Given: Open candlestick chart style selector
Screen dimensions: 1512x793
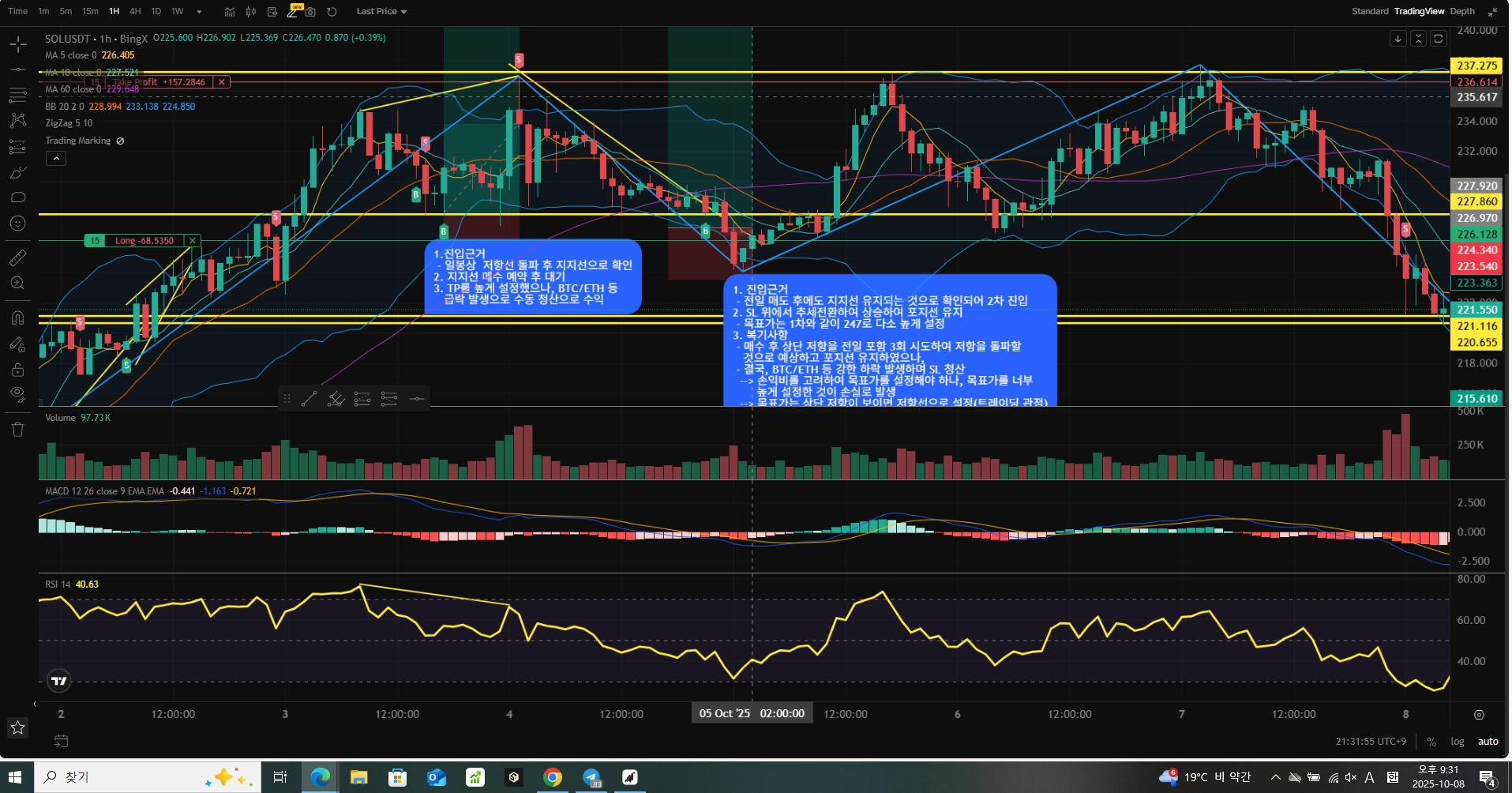Looking at the screenshot, I should (x=251, y=12).
